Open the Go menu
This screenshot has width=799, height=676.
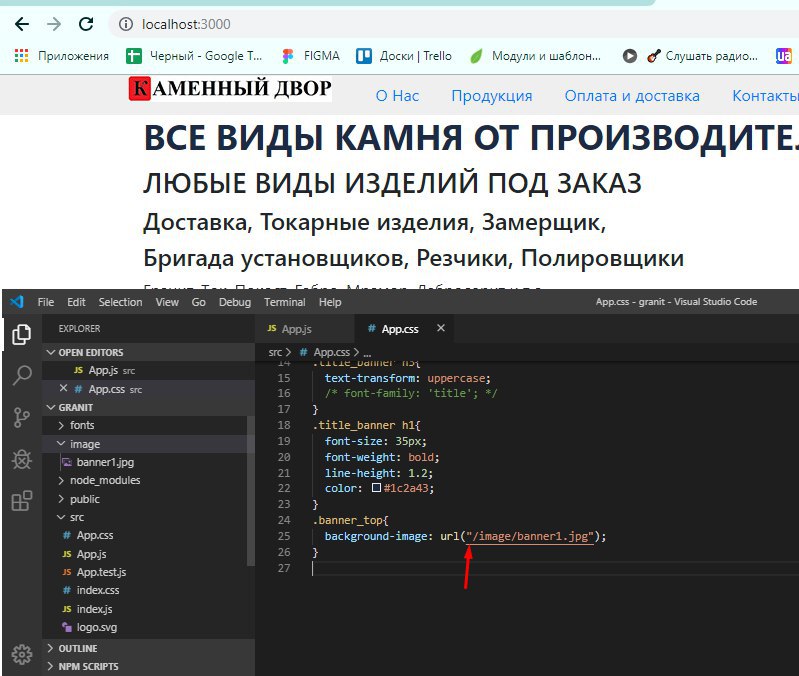pyautogui.click(x=199, y=302)
